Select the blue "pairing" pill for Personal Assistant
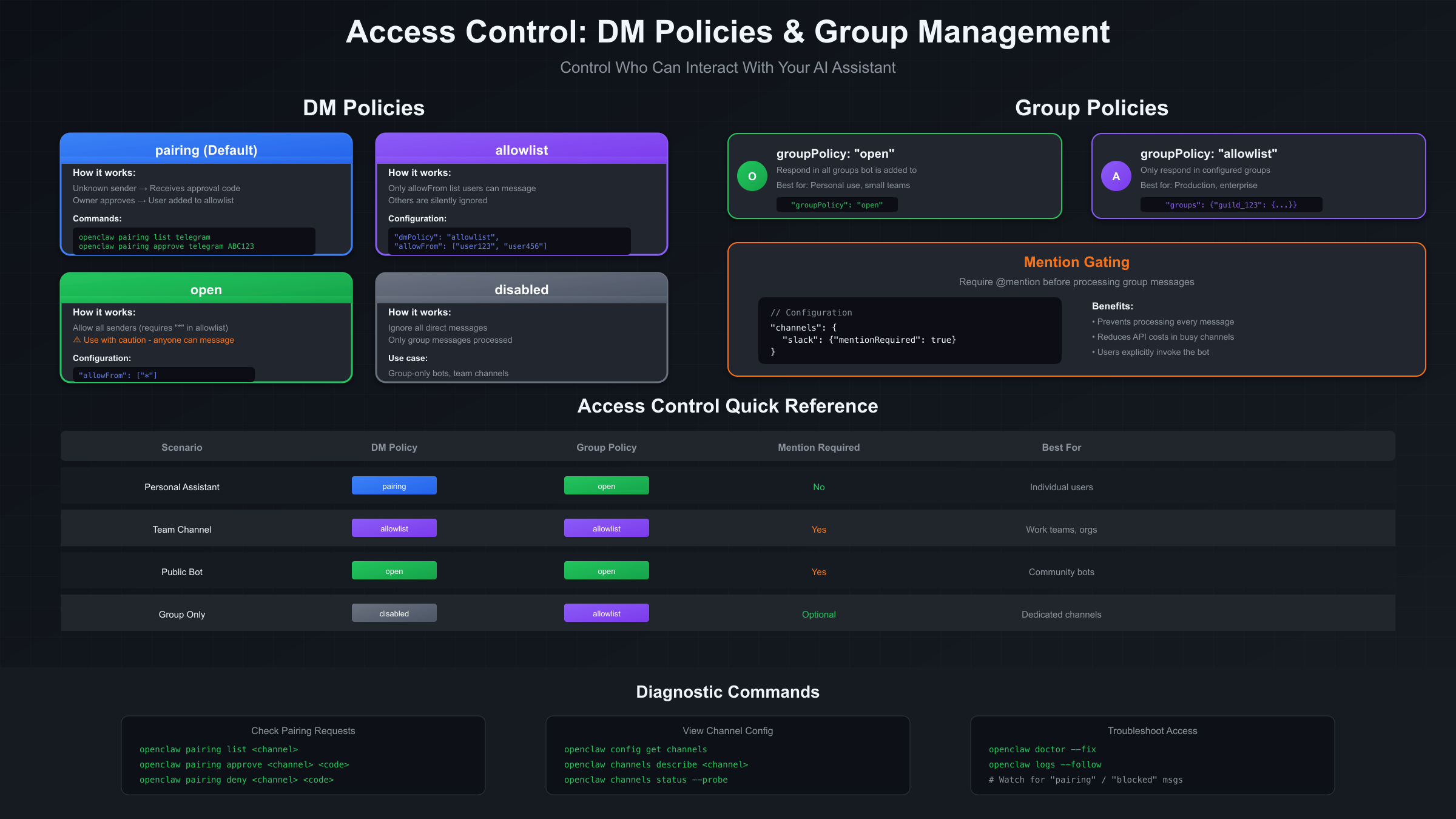The width and height of the screenshot is (1456, 819). coord(394,485)
